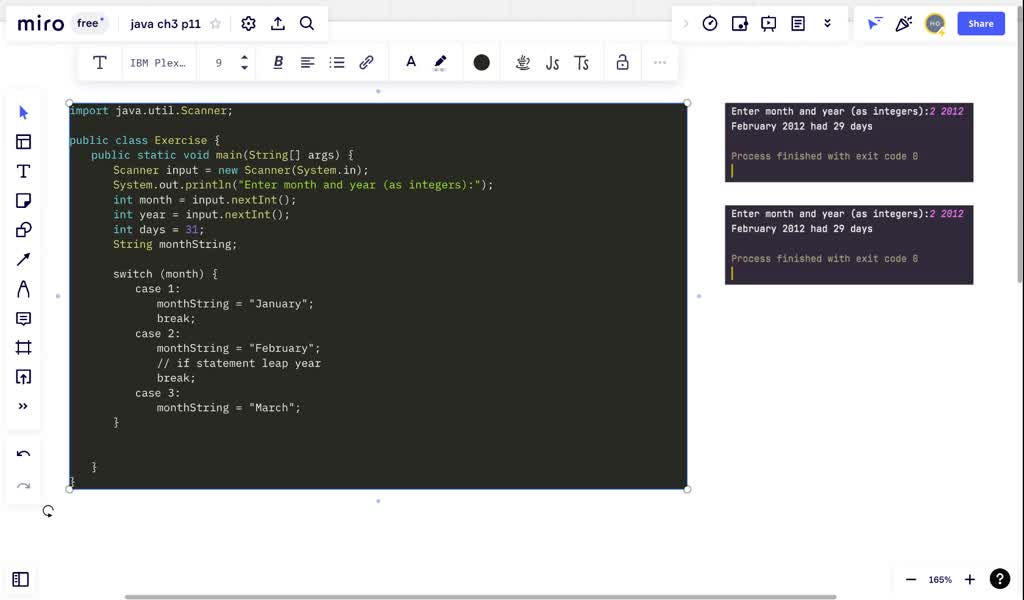
Task: Toggle the bulleted list formatting
Action: (337, 62)
